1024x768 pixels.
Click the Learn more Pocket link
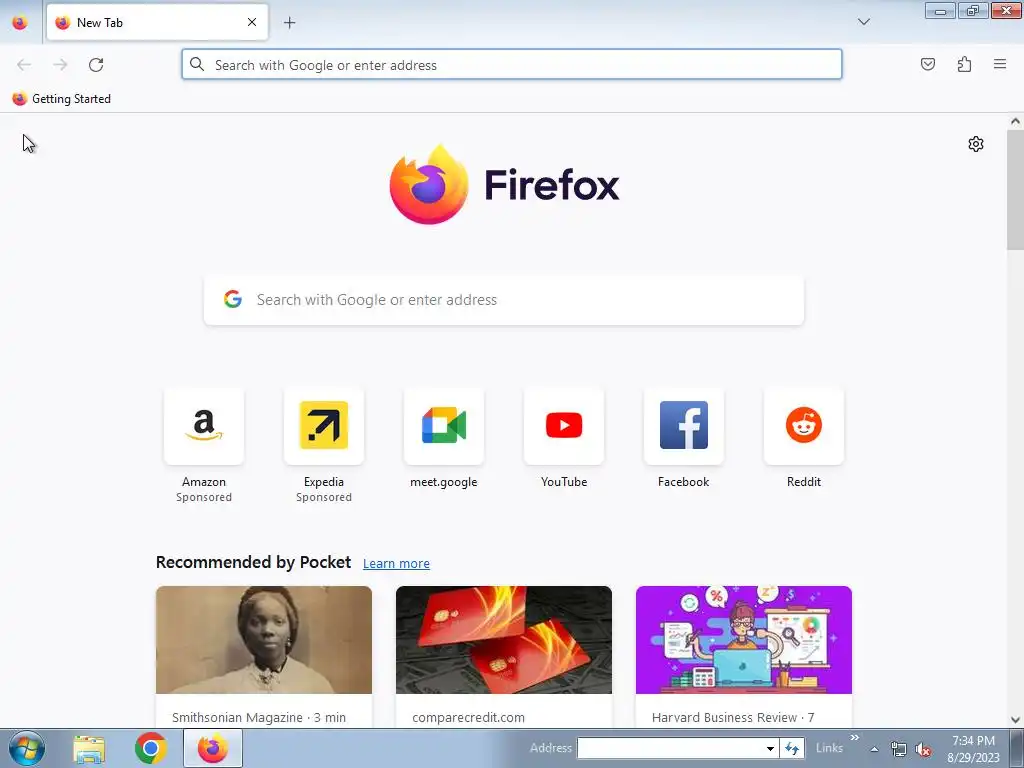[396, 563]
